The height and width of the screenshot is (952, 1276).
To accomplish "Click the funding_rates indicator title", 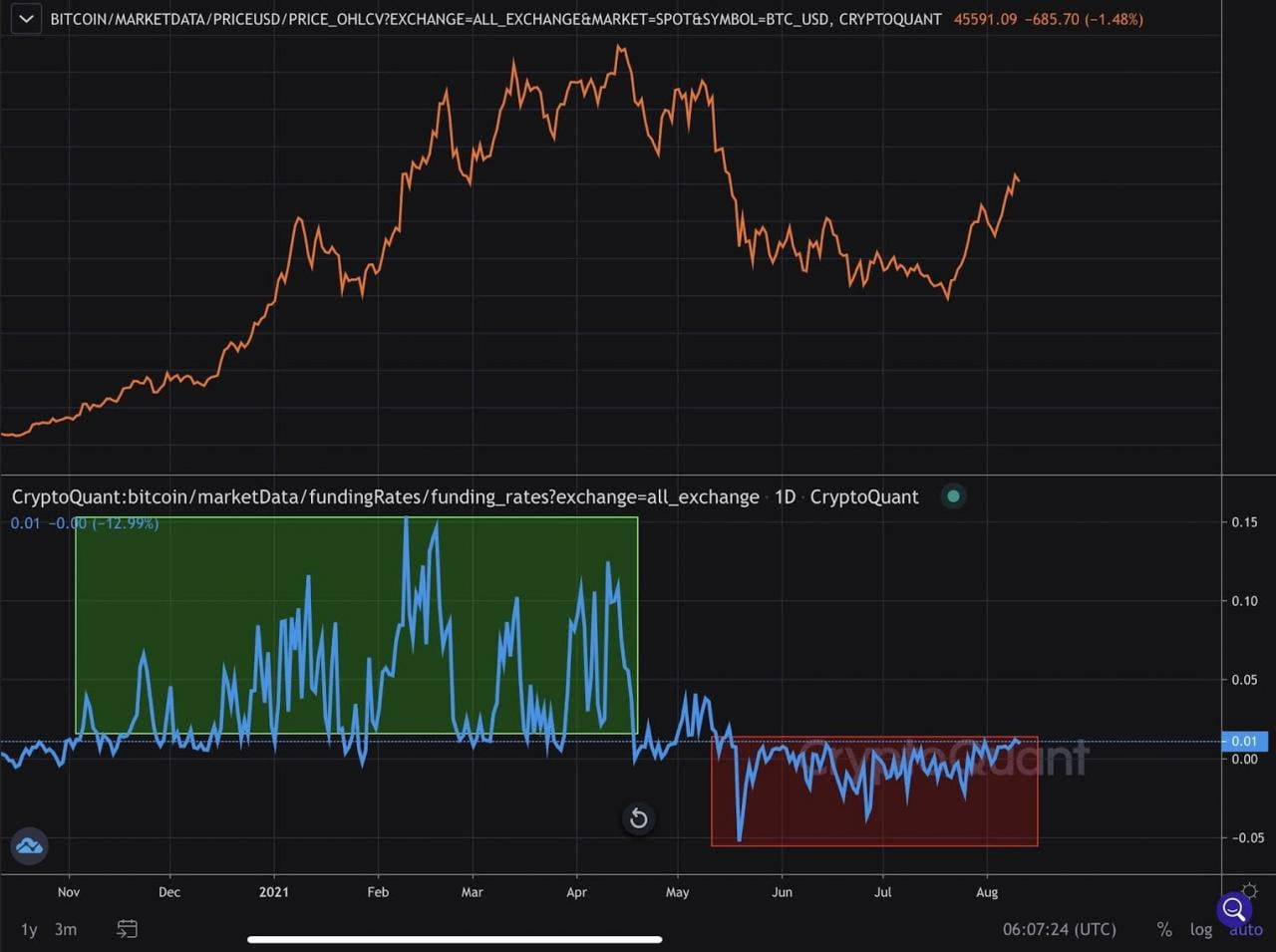I will point(385,496).
